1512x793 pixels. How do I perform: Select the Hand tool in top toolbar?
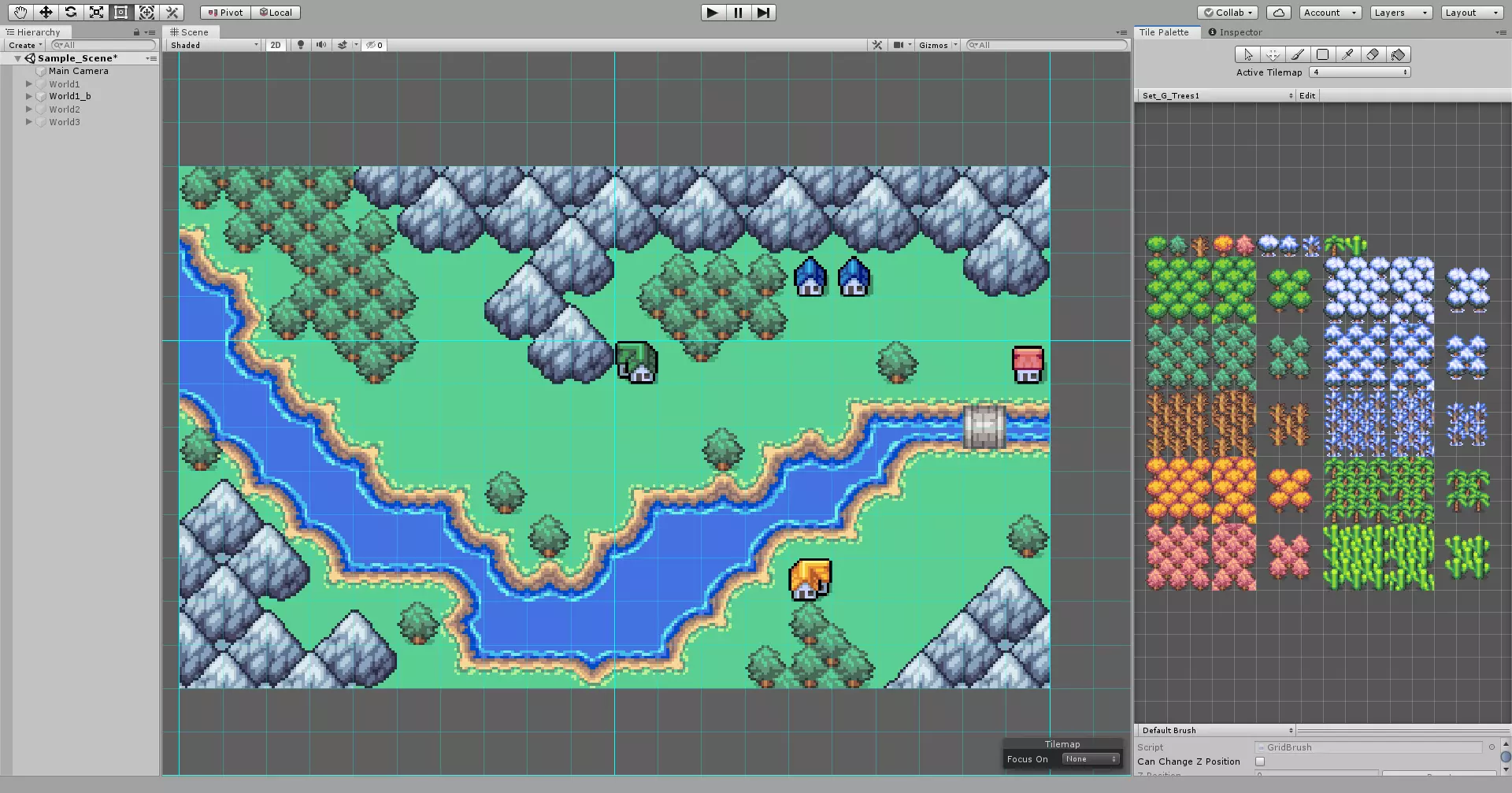coord(20,13)
